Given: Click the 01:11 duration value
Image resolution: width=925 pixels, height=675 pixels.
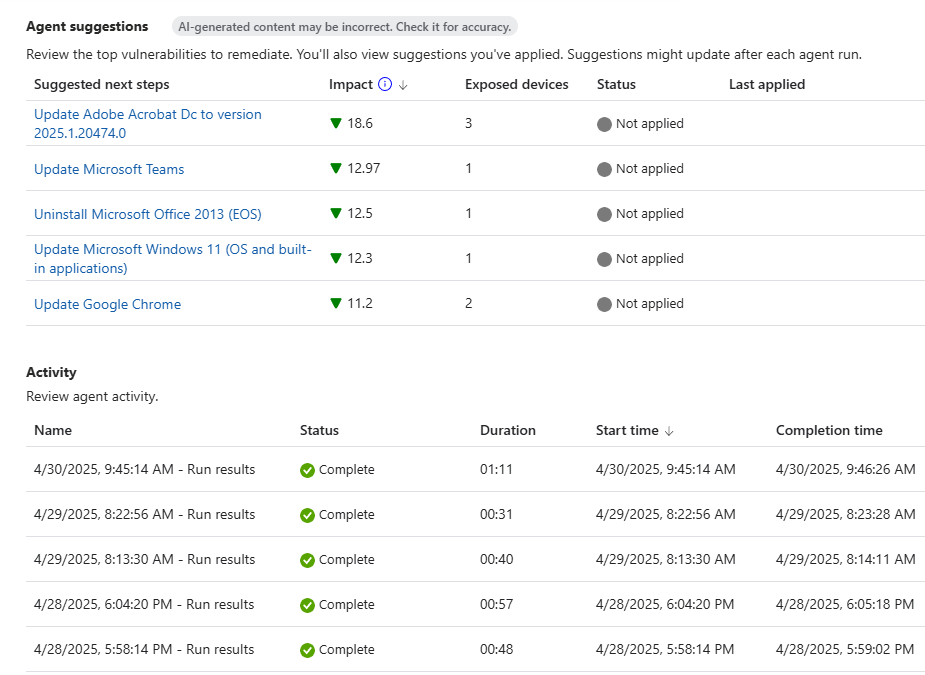Looking at the screenshot, I should point(496,470).
